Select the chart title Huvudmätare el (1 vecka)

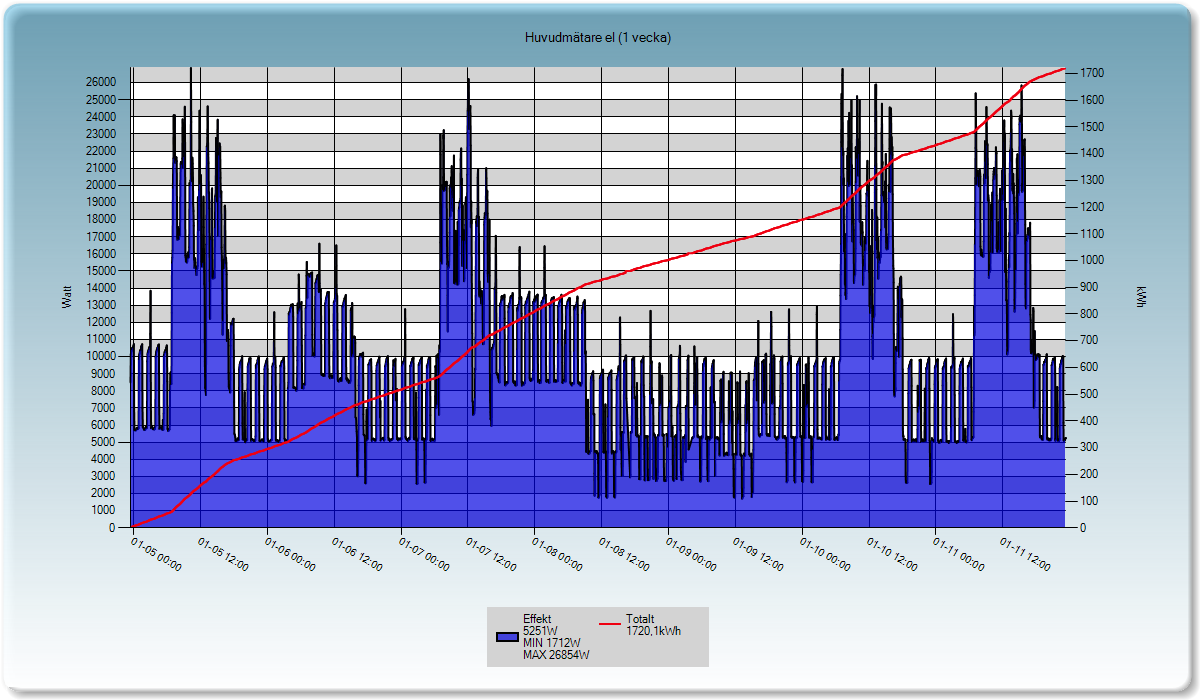pos(598,38)
